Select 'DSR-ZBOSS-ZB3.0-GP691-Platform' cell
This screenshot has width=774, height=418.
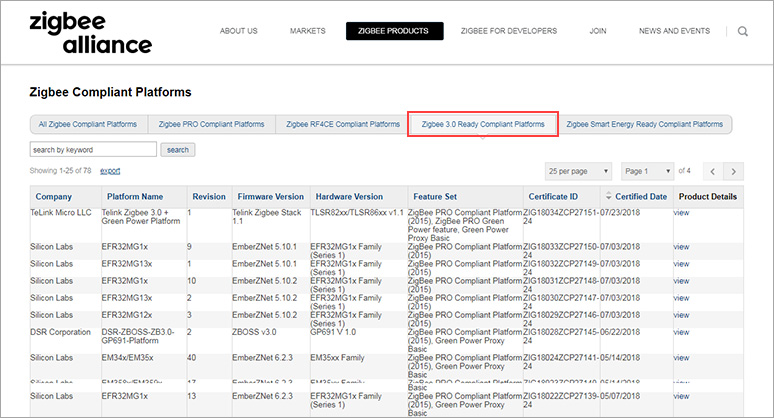(x=138, y=336)
